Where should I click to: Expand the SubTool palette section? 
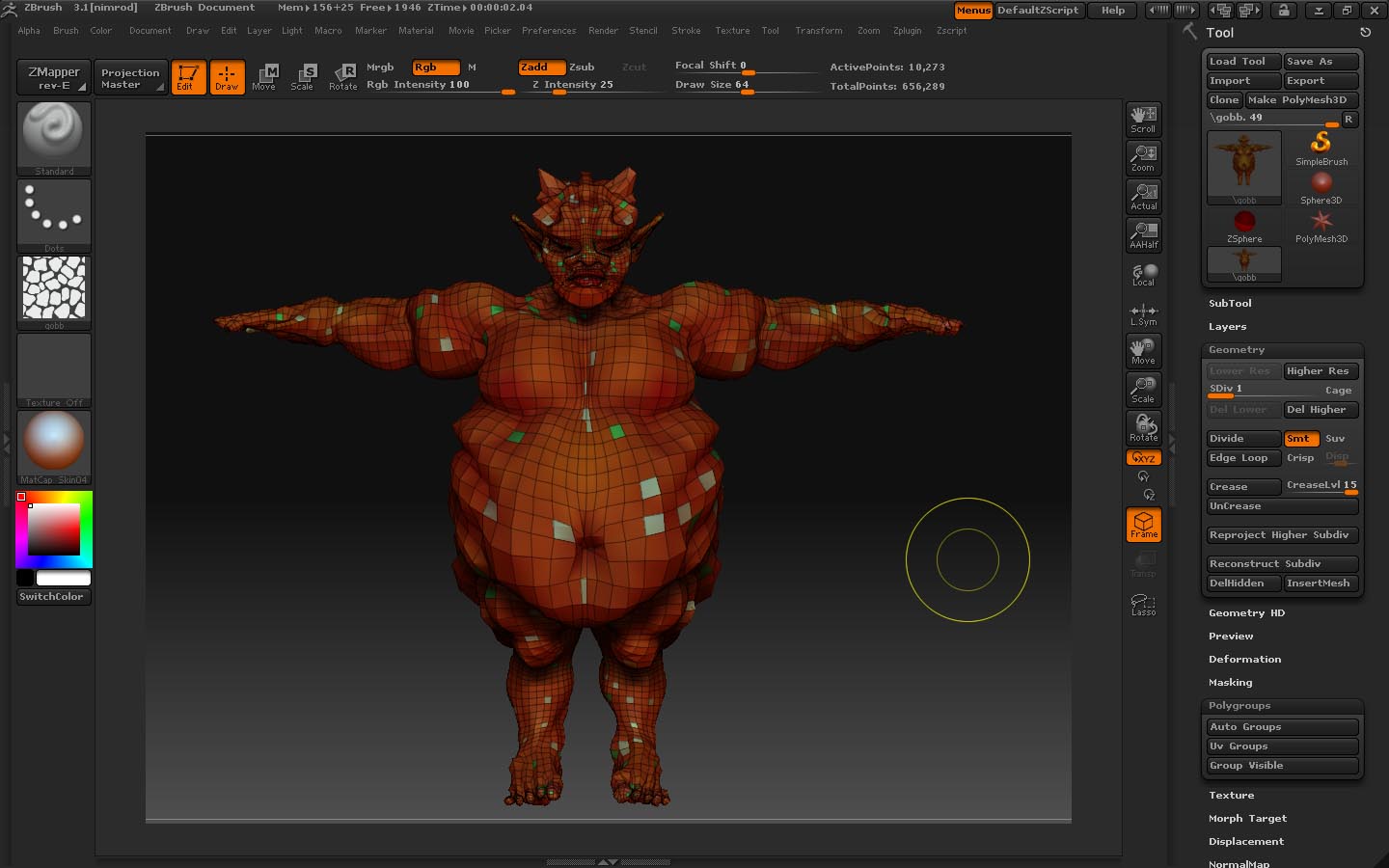point(1230,304)
